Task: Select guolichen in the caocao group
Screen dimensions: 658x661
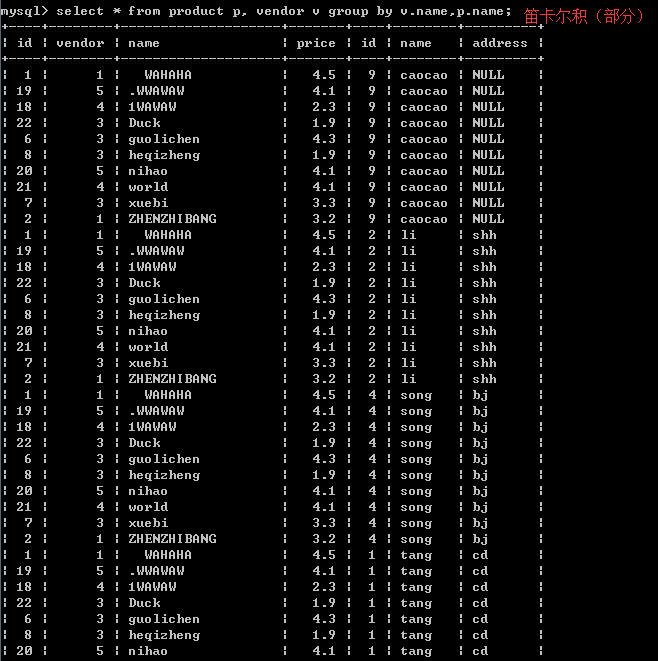Action: pos(164,139)
